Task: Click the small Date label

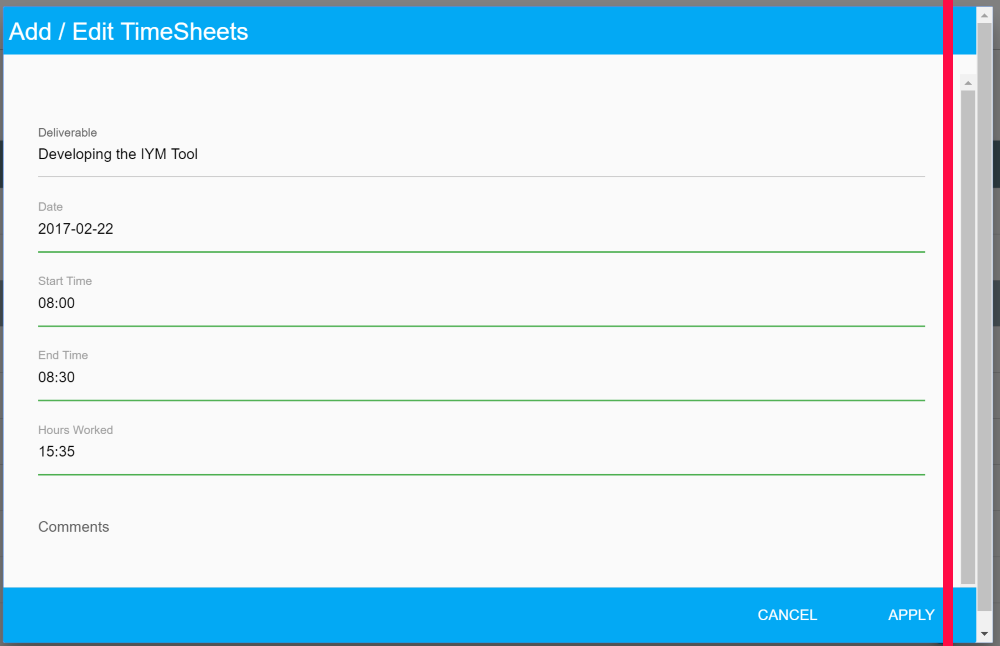Action: [x=50, y=207]
